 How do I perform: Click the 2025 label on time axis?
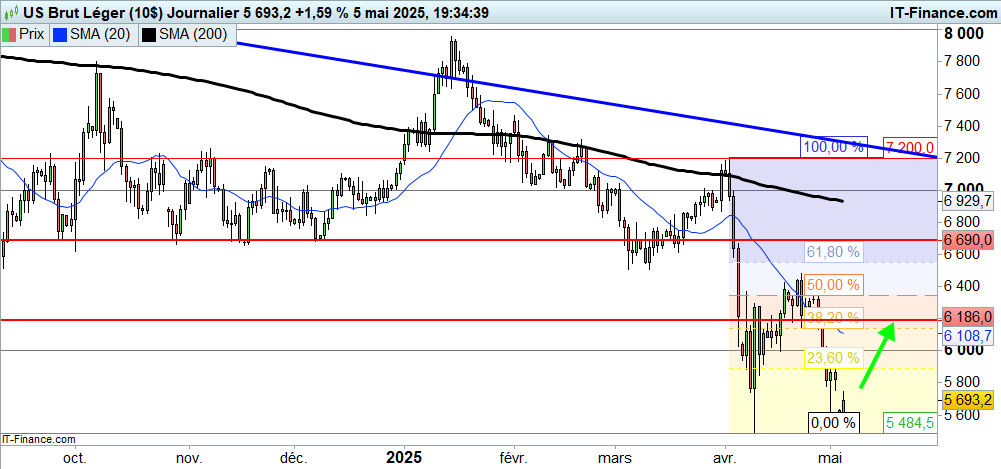pyautogui.click(x=404, y=457)
